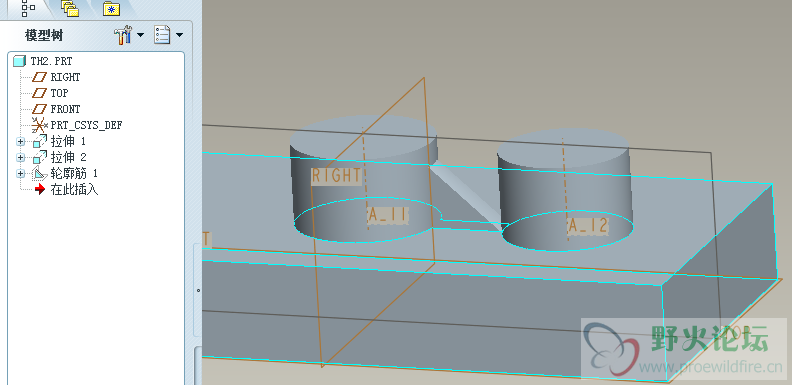
Task: Collapse navigator panel via sash handle
Action: tap(198, 290)
